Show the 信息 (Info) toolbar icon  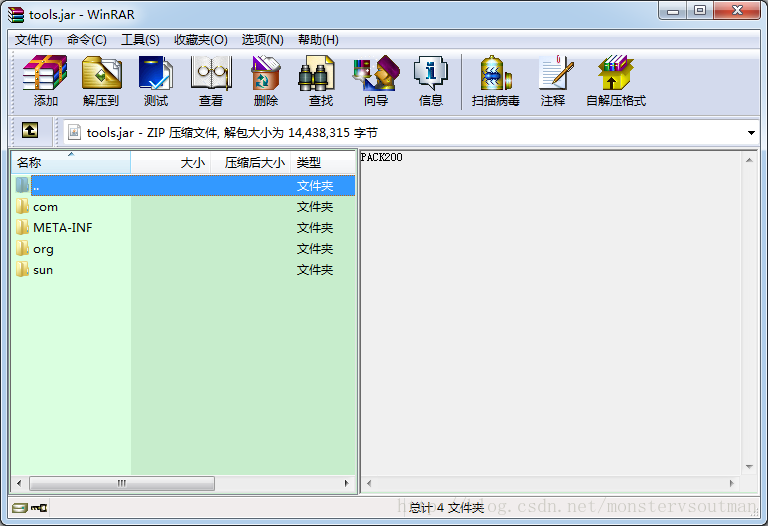(431, 73)
